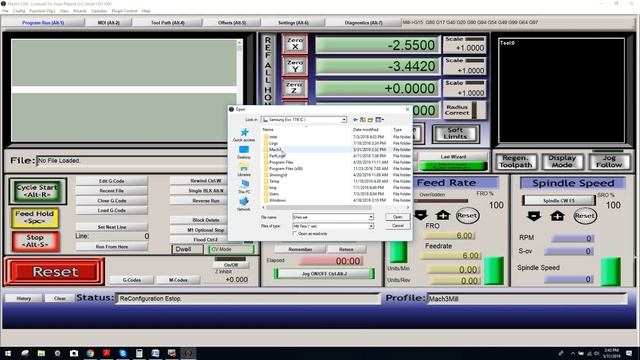Click Cycle Start Alt-R
This screenshot has width=640, height=360.
click(37, 191)
